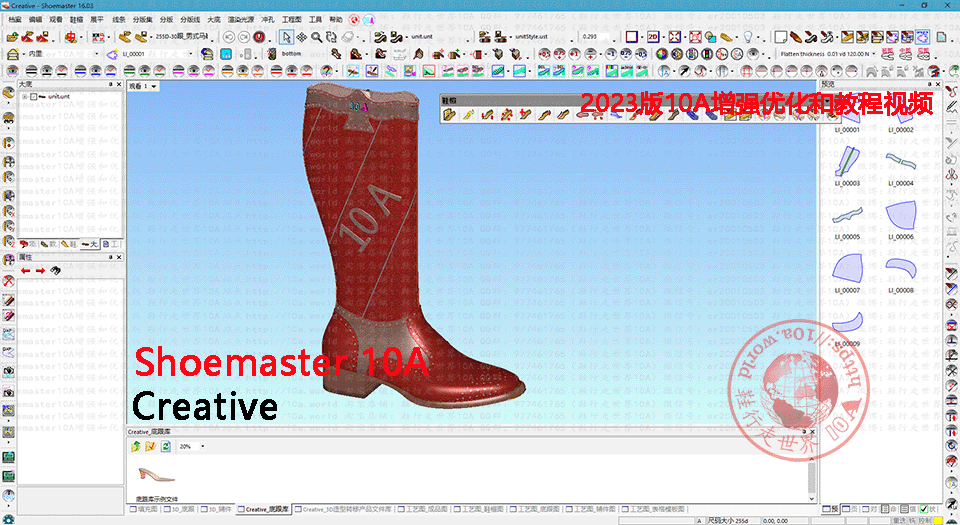Click the up-folder icon in library panel

pos(136,446)
